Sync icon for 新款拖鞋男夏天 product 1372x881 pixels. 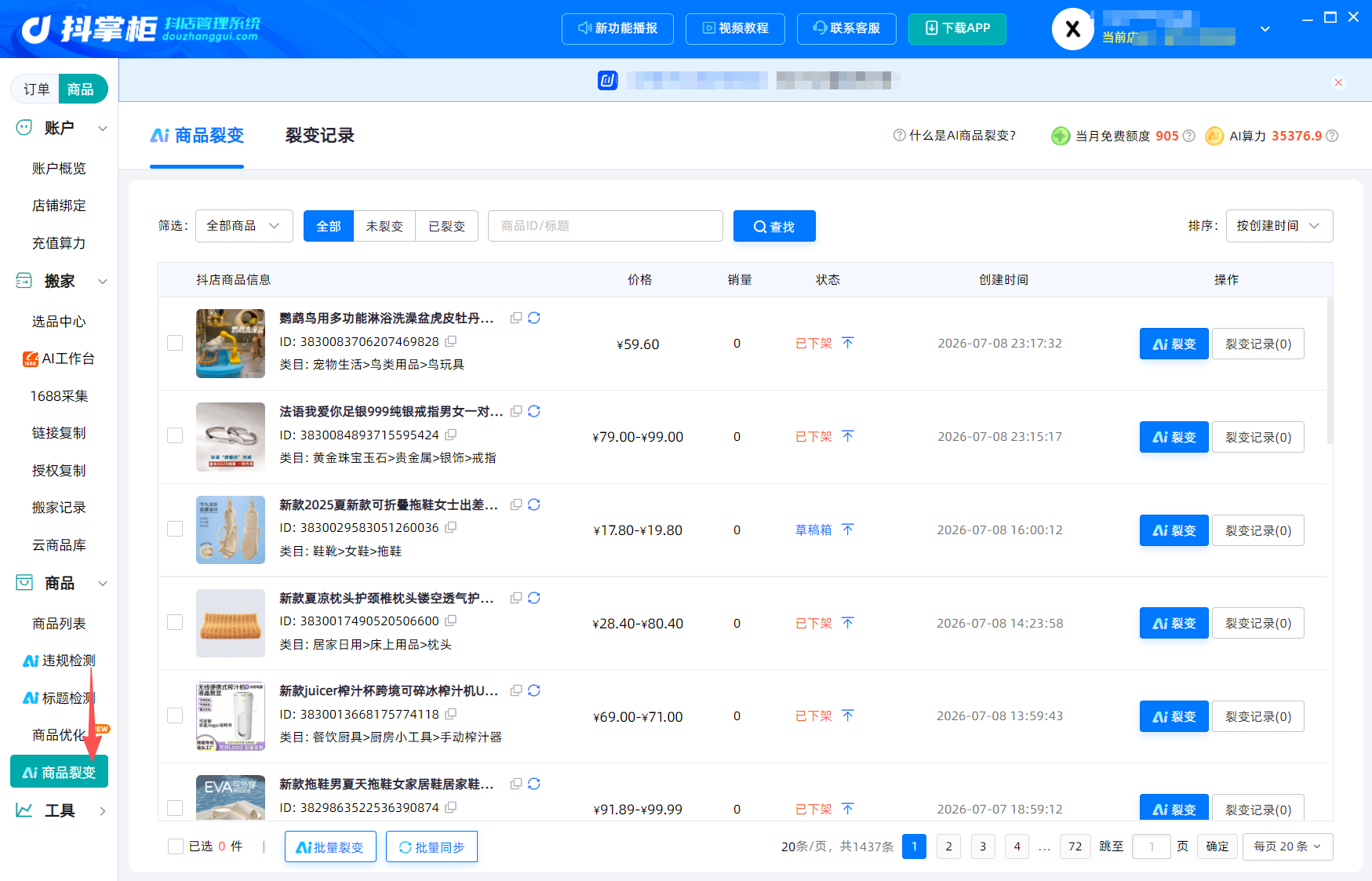tap(534, 784)
